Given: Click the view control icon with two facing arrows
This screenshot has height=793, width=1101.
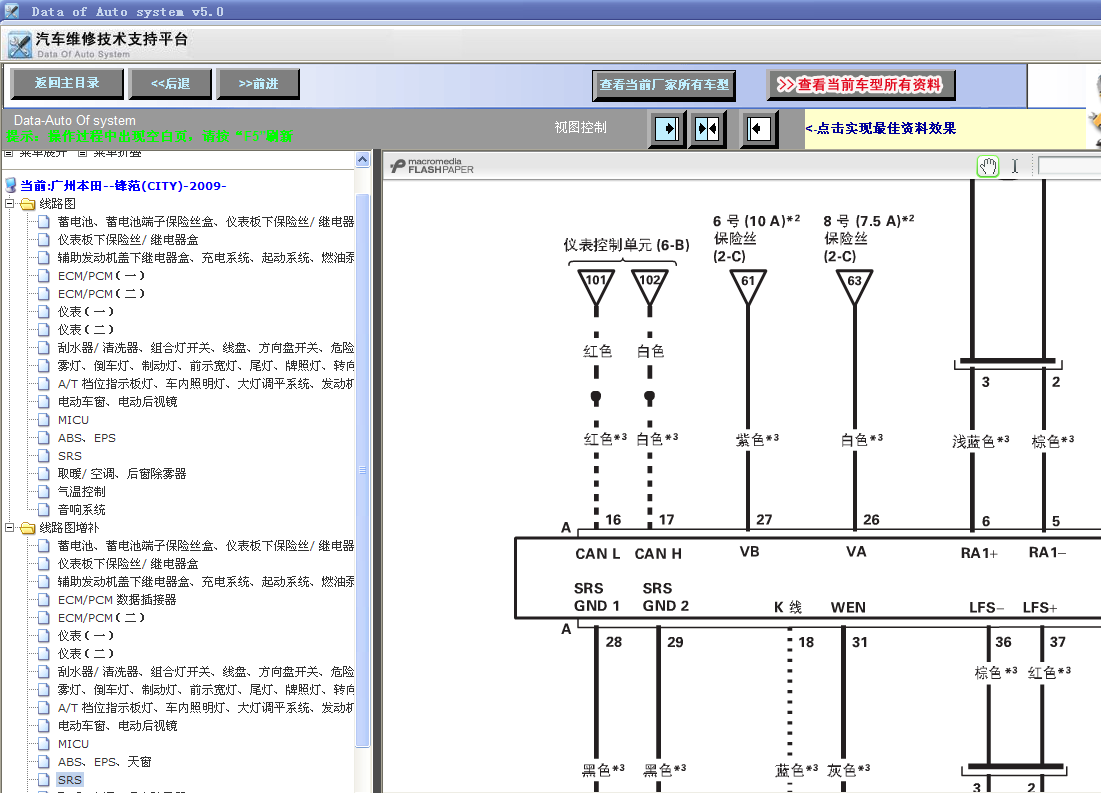Looking at the screenshot, I should (x=707, y=129).
